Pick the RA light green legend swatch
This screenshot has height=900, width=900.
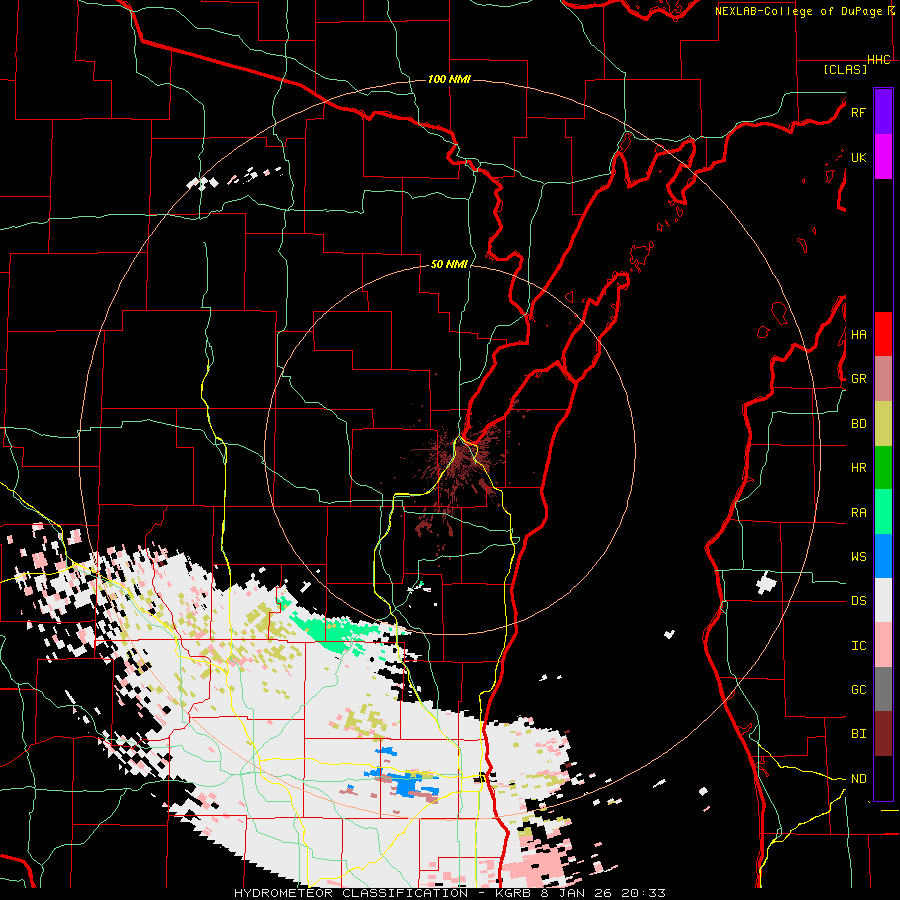(x=883, y=512)
